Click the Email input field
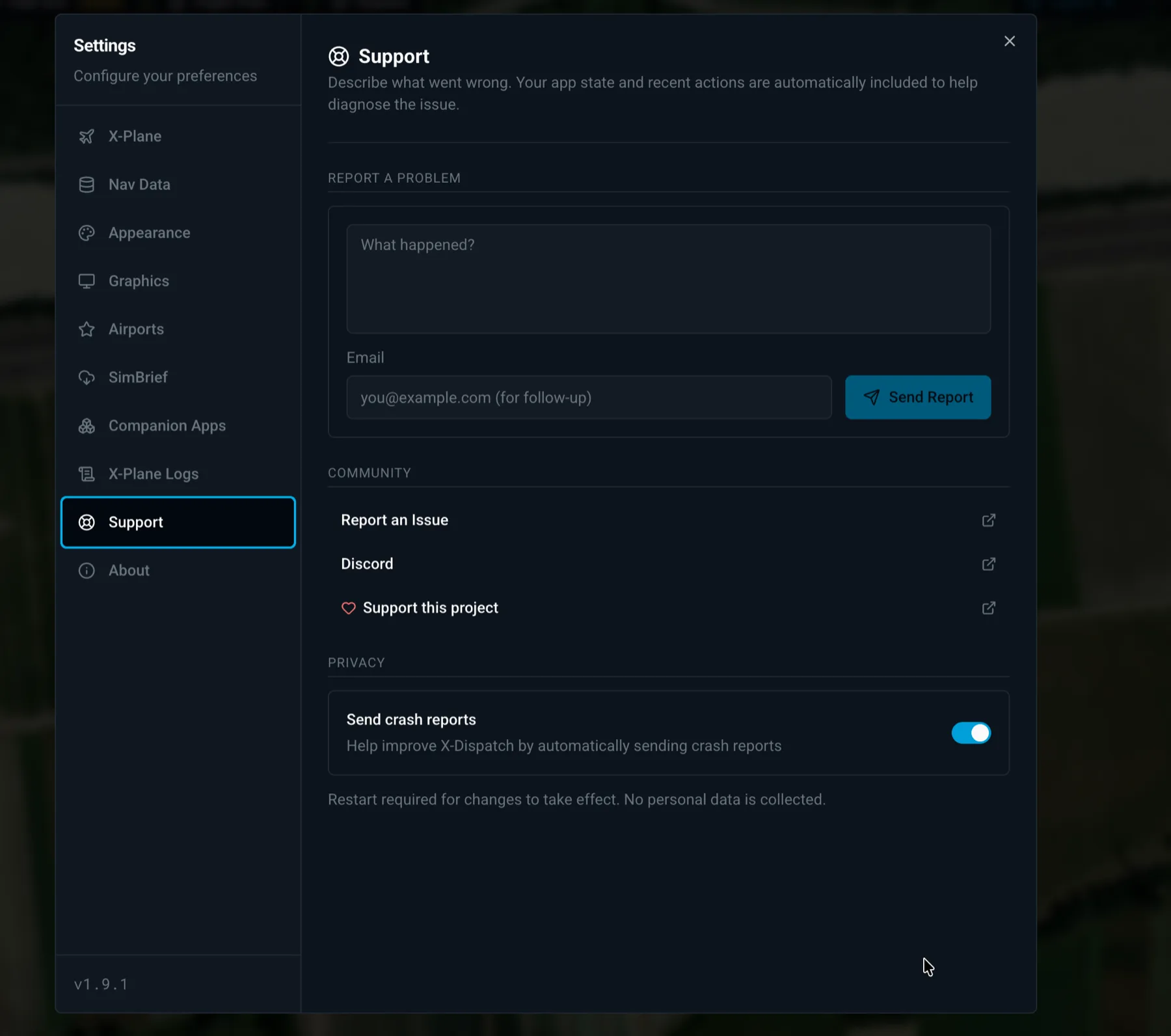 [589, 398]
